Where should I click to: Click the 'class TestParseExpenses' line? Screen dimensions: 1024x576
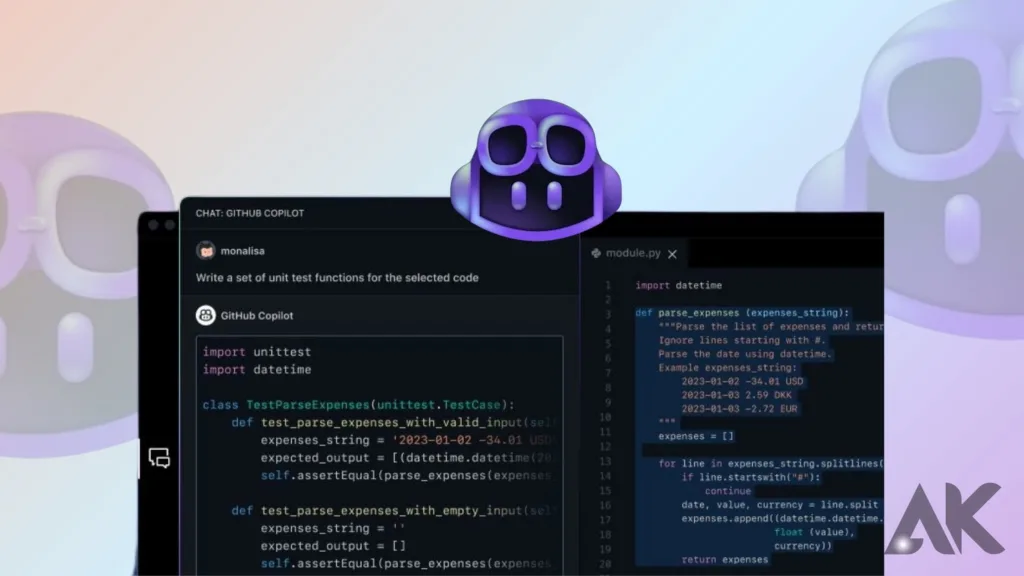click(359, 405)
